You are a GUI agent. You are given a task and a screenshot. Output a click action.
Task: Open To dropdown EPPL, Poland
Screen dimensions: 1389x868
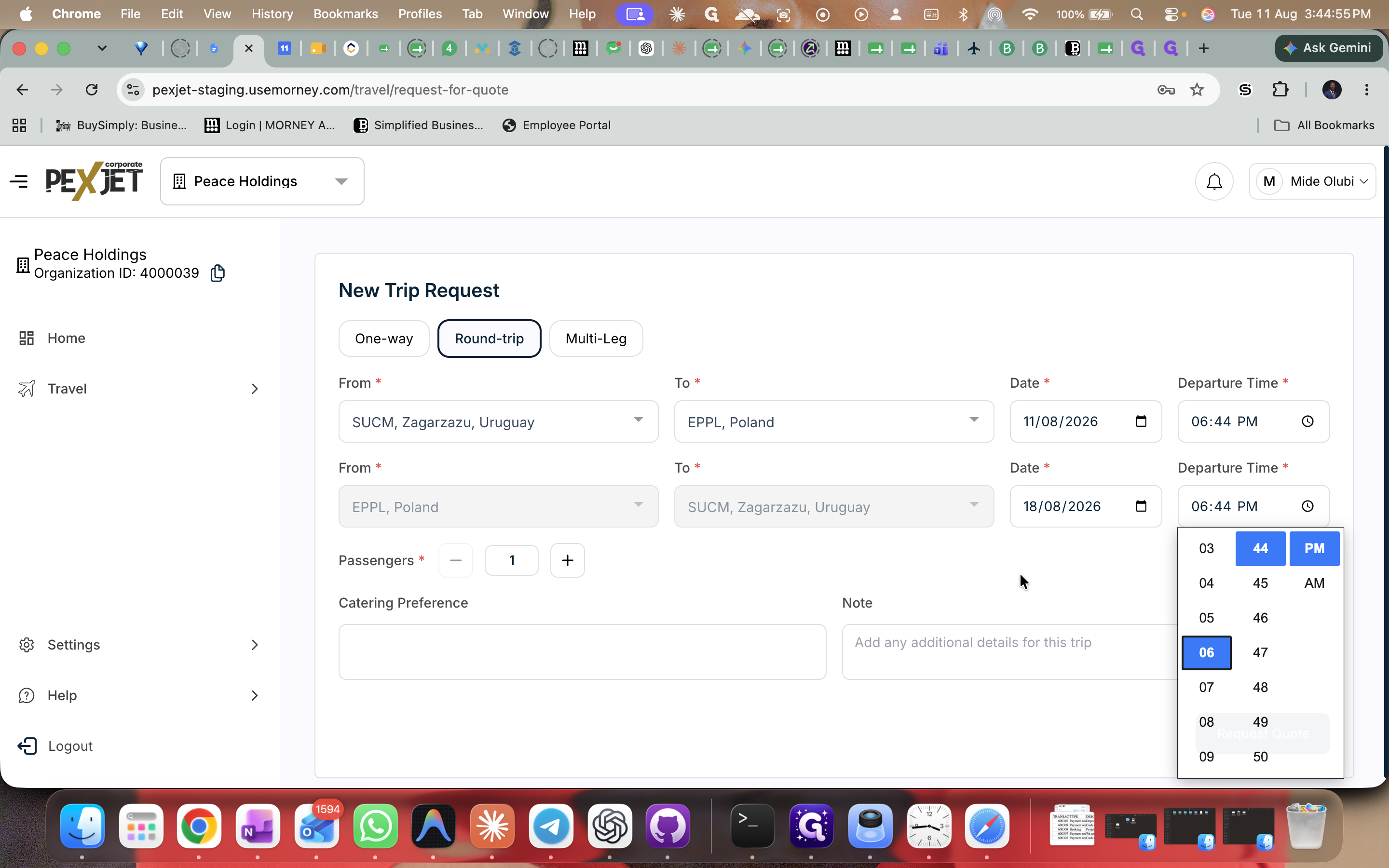[834, 422]
